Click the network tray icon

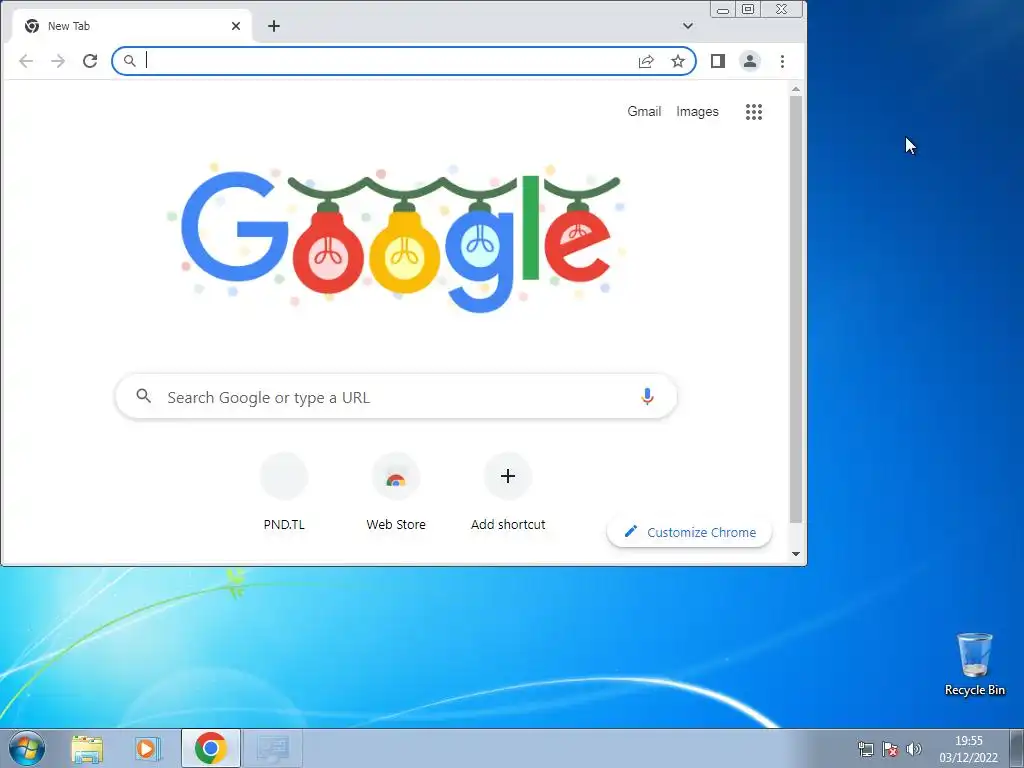tap(865, 749)
